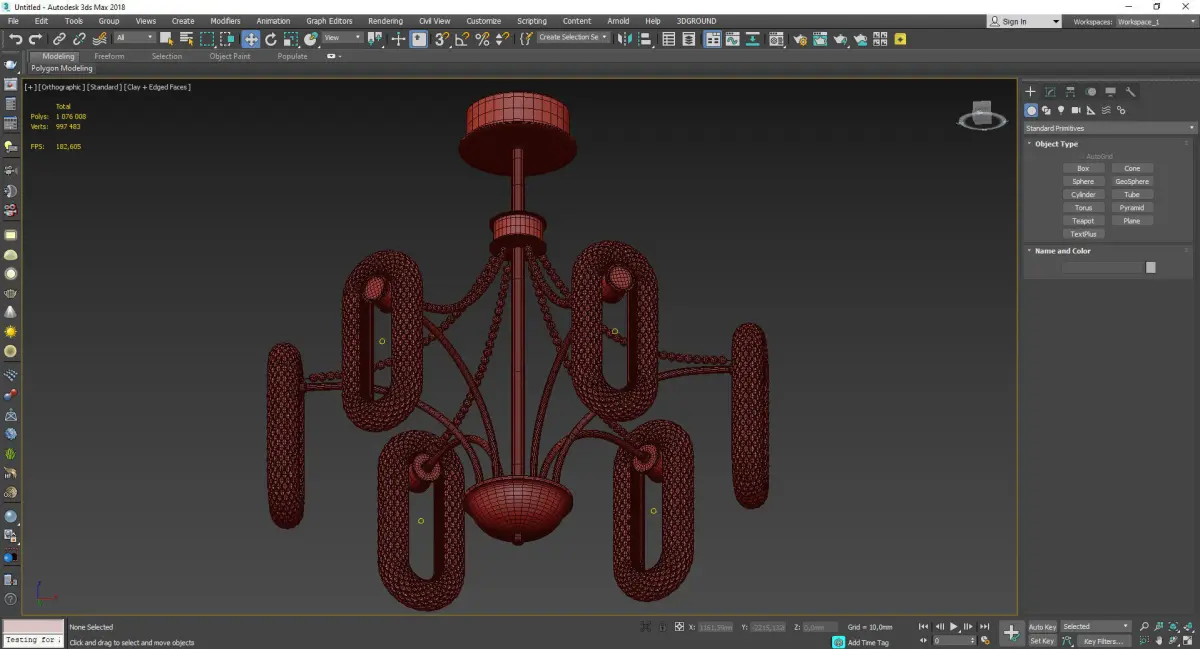1200x649 pixels.
Task: Toggle the Angle Snap button
Action: [461, 39]
